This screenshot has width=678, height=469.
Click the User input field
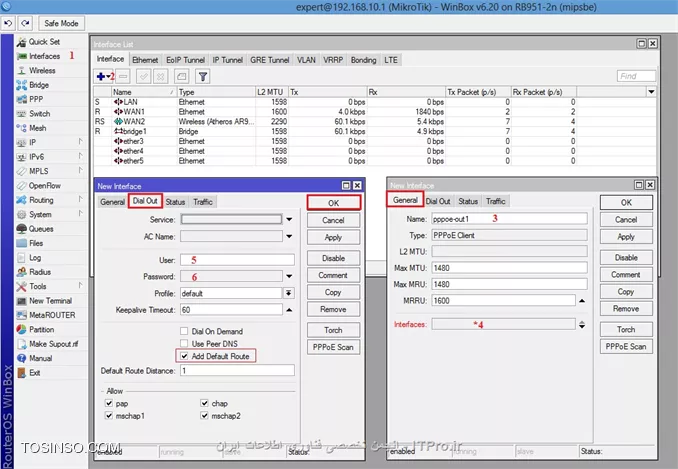pyautogui.click(x=237, y=260)
